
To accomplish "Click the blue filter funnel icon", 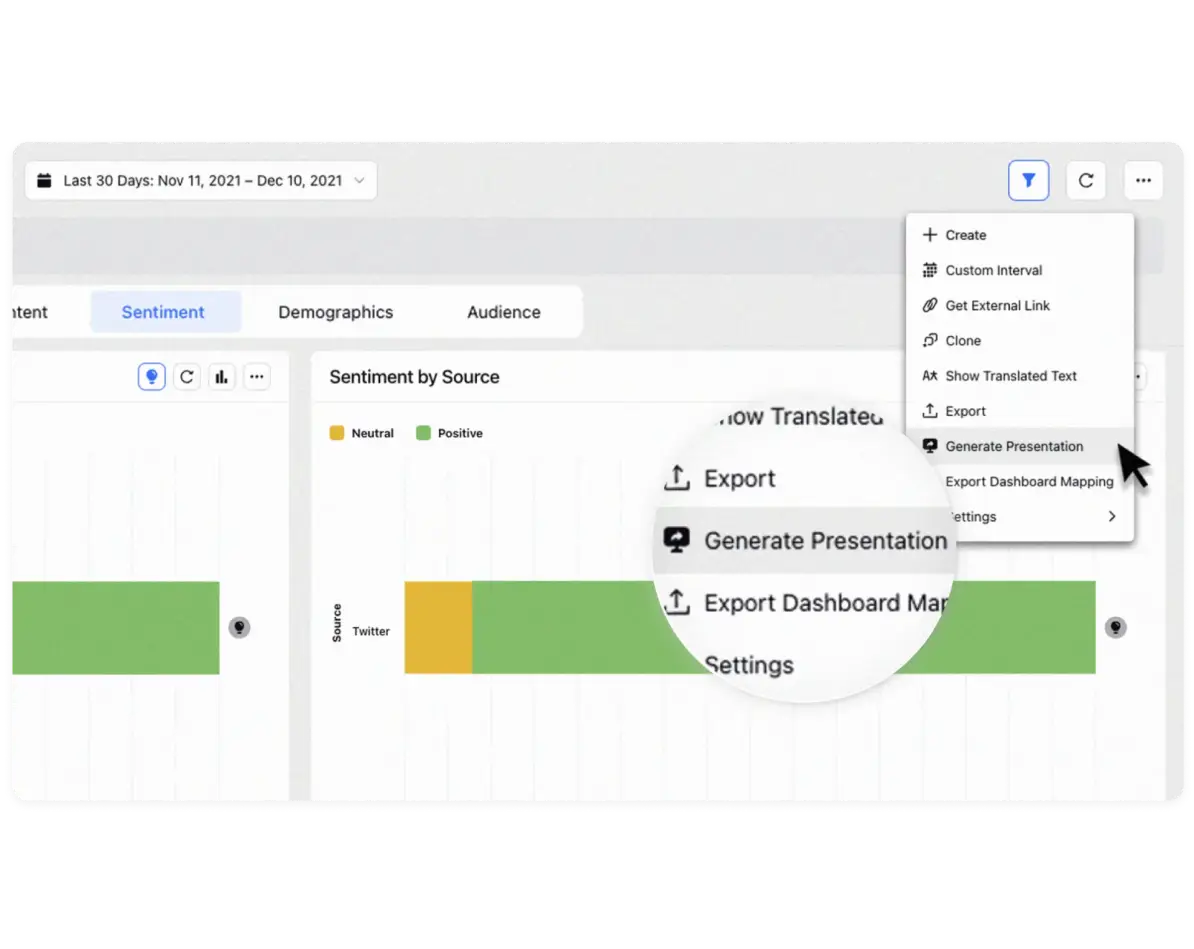I will pos(1029,180).
